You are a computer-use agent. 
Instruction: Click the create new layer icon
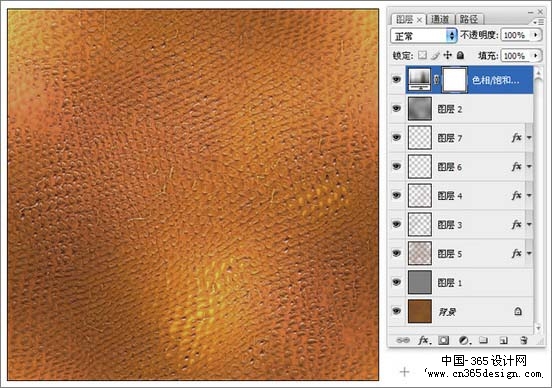504,340
